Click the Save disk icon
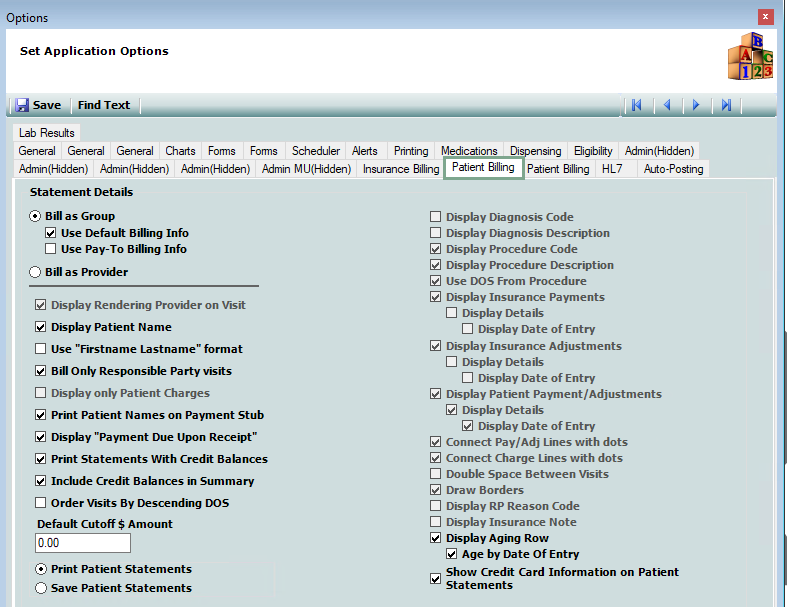 [22, 105]
